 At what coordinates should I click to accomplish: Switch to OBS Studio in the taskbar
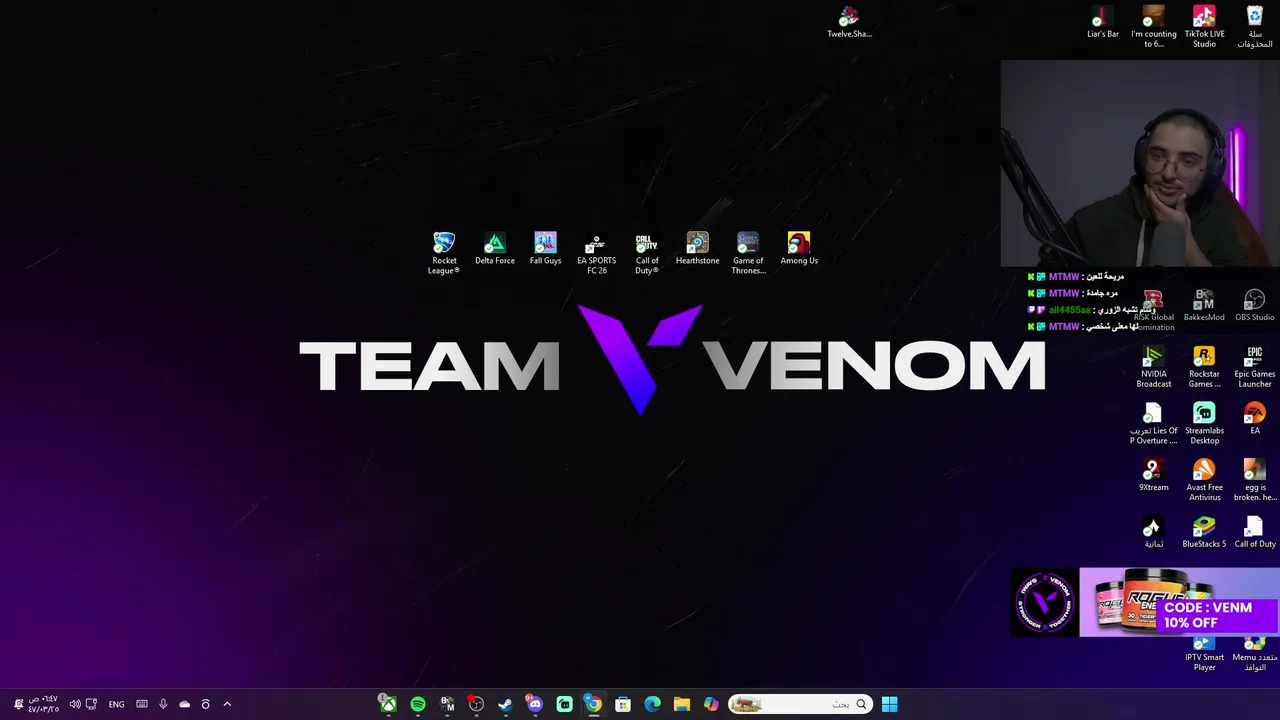click(476, 704)
